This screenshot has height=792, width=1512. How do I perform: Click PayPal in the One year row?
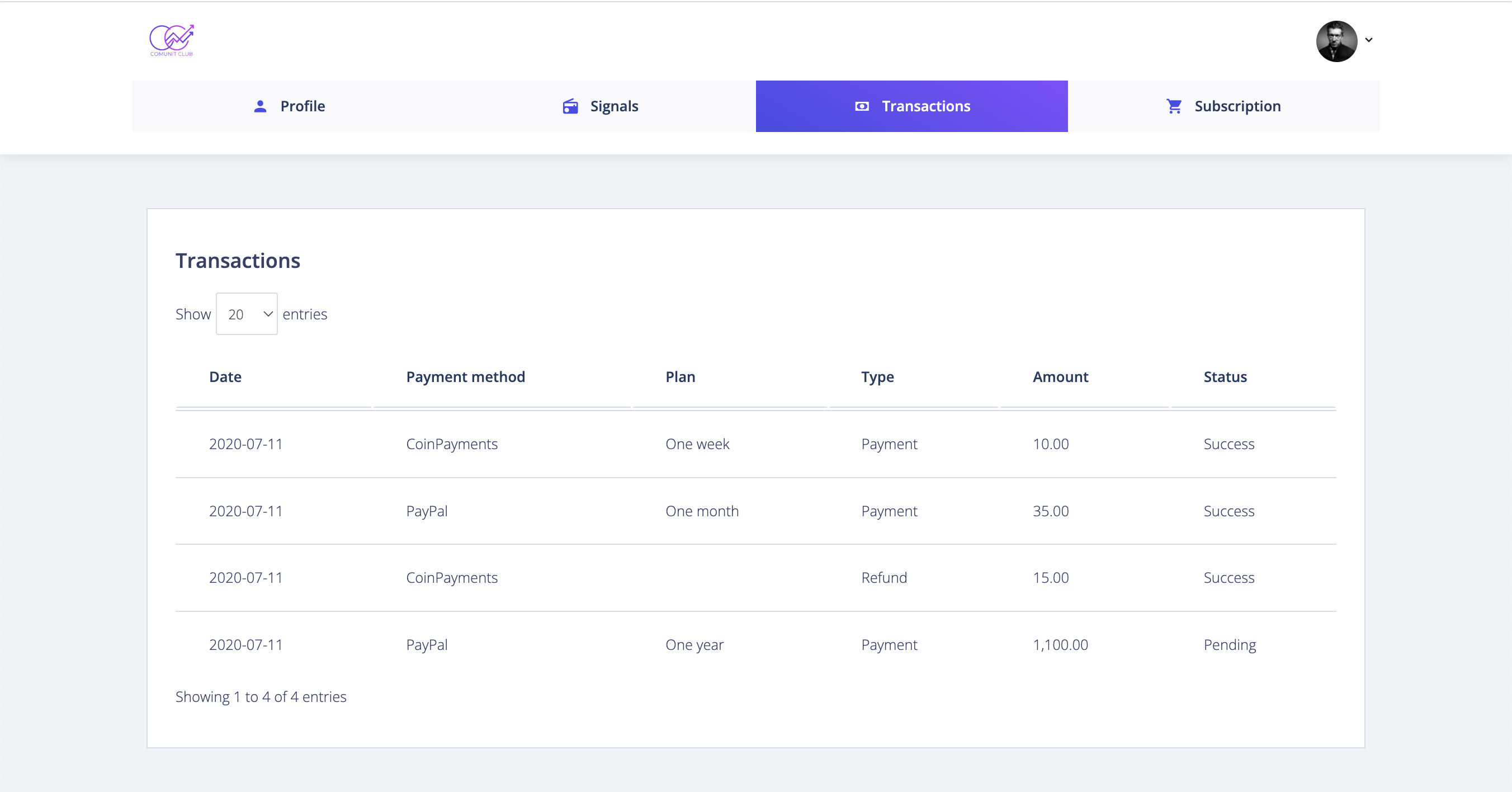pyautogui.click(x=427, y=645)
